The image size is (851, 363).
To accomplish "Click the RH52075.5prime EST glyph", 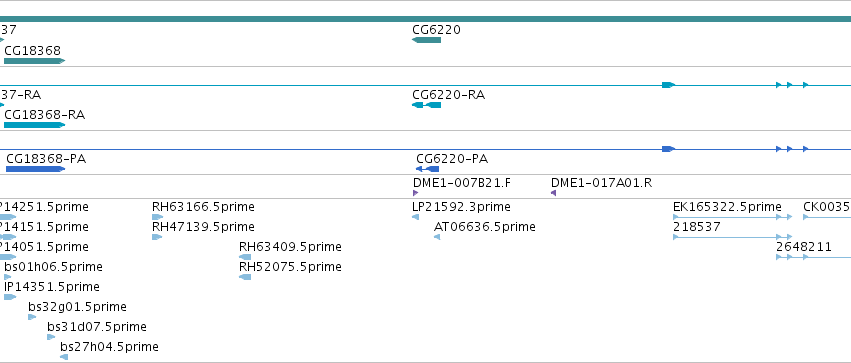I will point(245,277).
